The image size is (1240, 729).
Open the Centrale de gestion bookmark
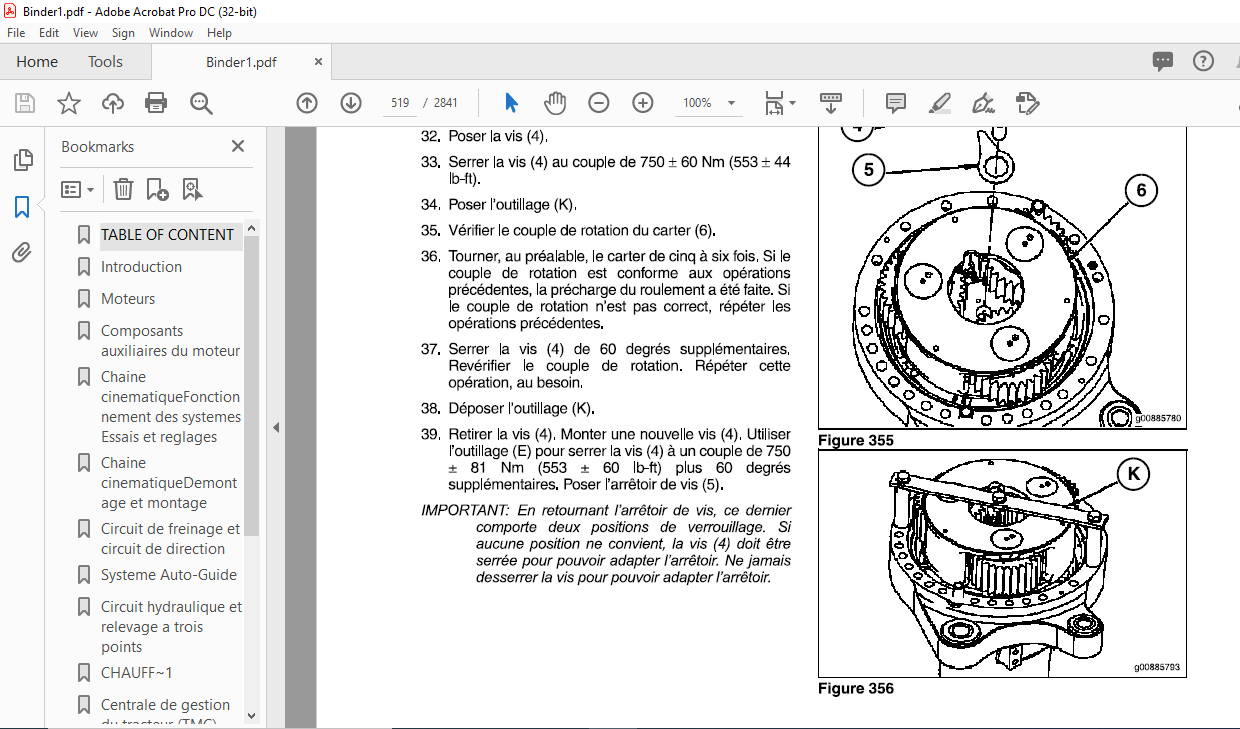165,713
